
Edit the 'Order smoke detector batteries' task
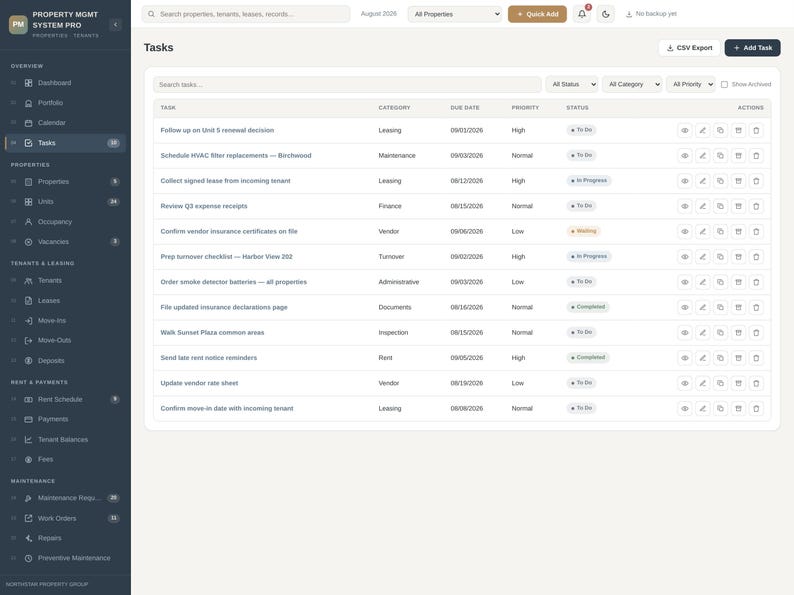point(702,283)
